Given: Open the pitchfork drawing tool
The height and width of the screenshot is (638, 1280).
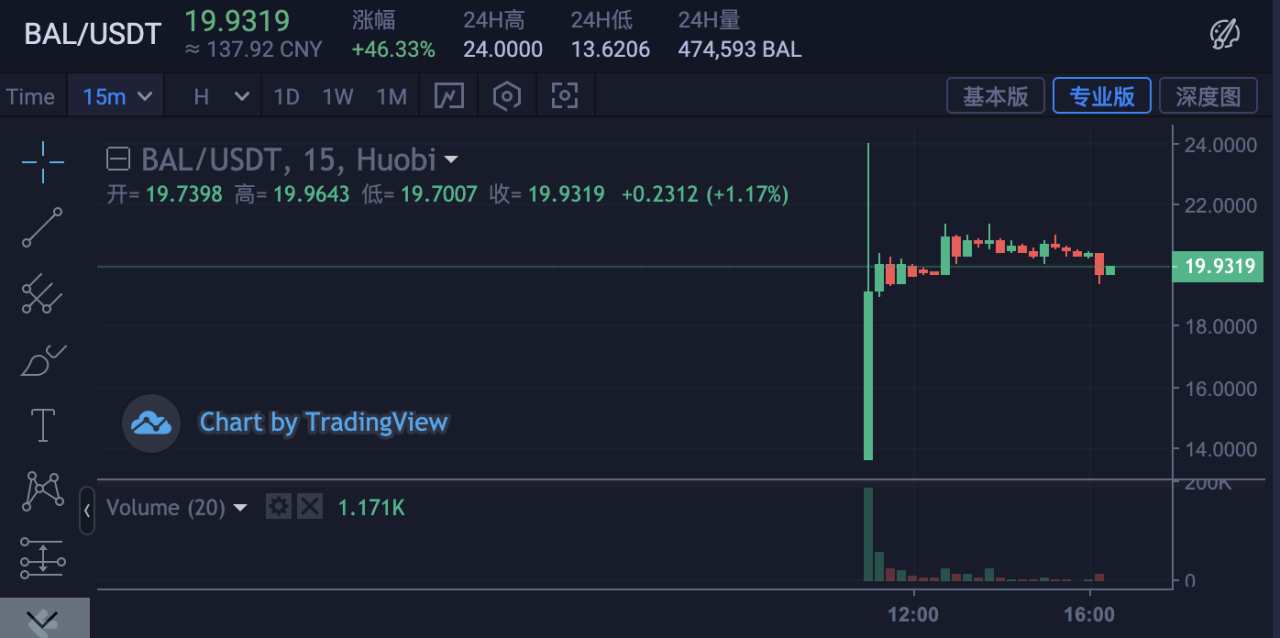Looking at the screenshot, I should pyautogui.click(x=42, y=294).
